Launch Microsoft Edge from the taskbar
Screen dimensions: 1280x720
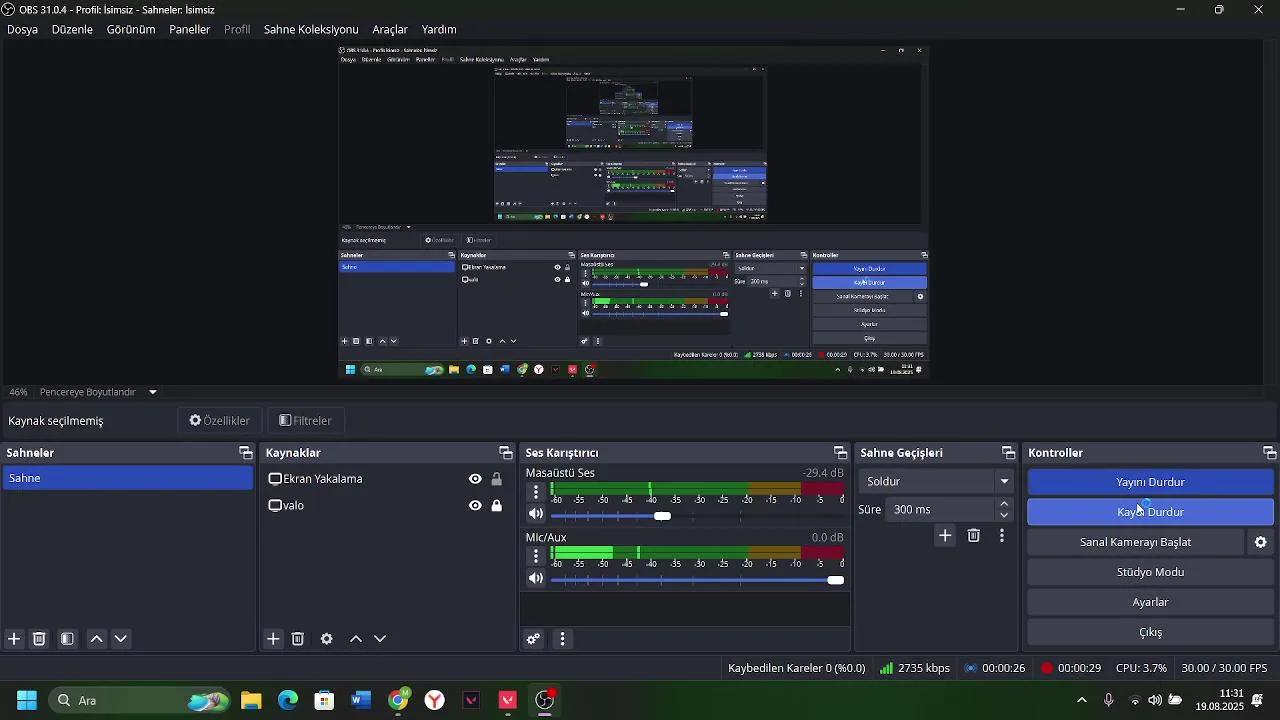point(288,700)
